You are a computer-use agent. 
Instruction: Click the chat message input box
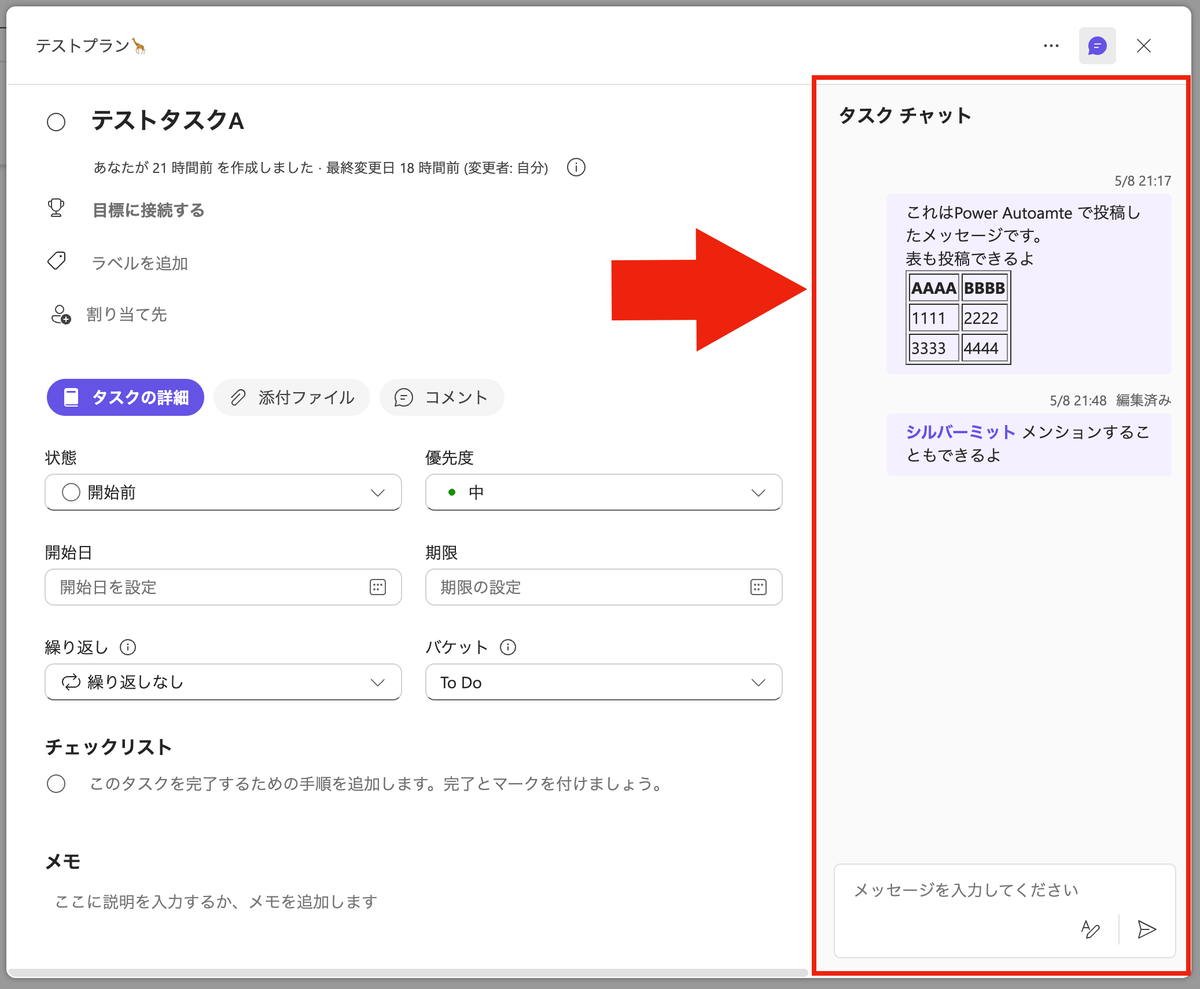click(1005, 911)
